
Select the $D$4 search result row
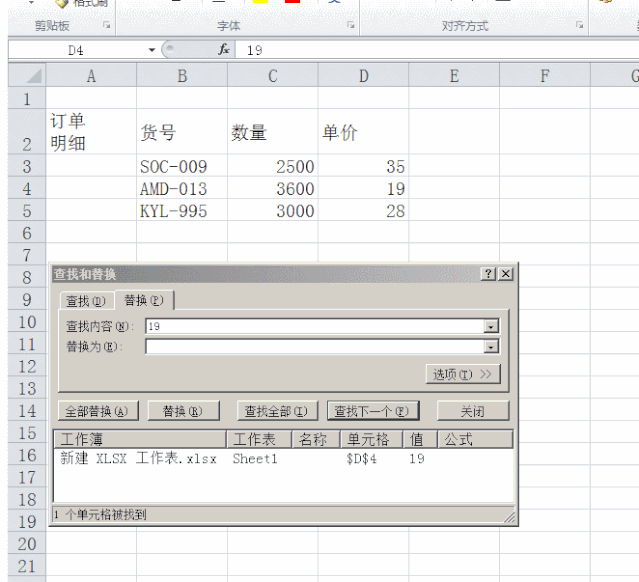coord(283,459)
